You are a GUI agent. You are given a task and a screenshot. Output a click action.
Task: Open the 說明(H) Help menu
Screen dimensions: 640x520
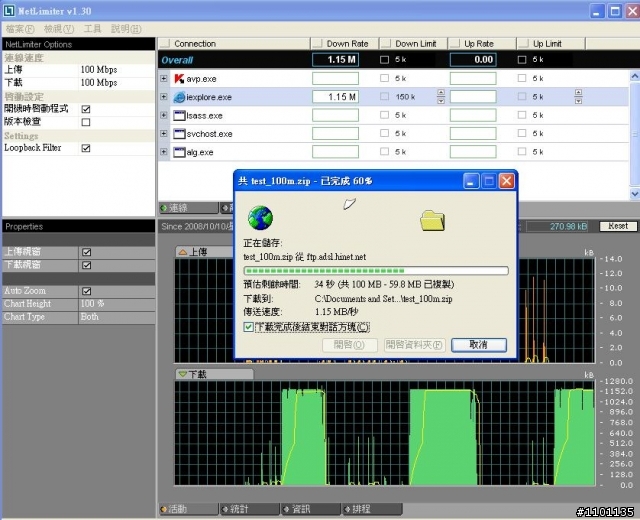(x=126, y=29)
